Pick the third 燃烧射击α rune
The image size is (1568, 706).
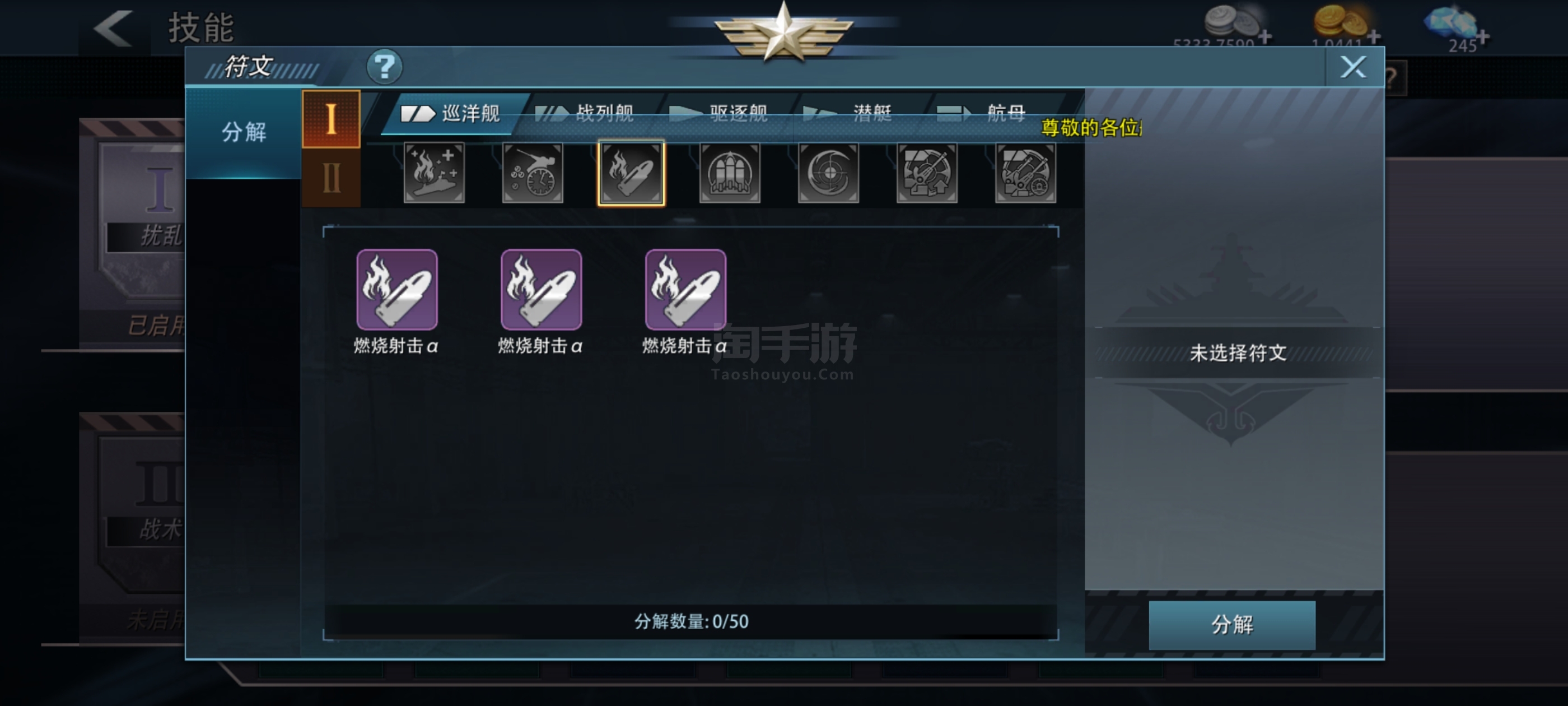coord(685,290)
